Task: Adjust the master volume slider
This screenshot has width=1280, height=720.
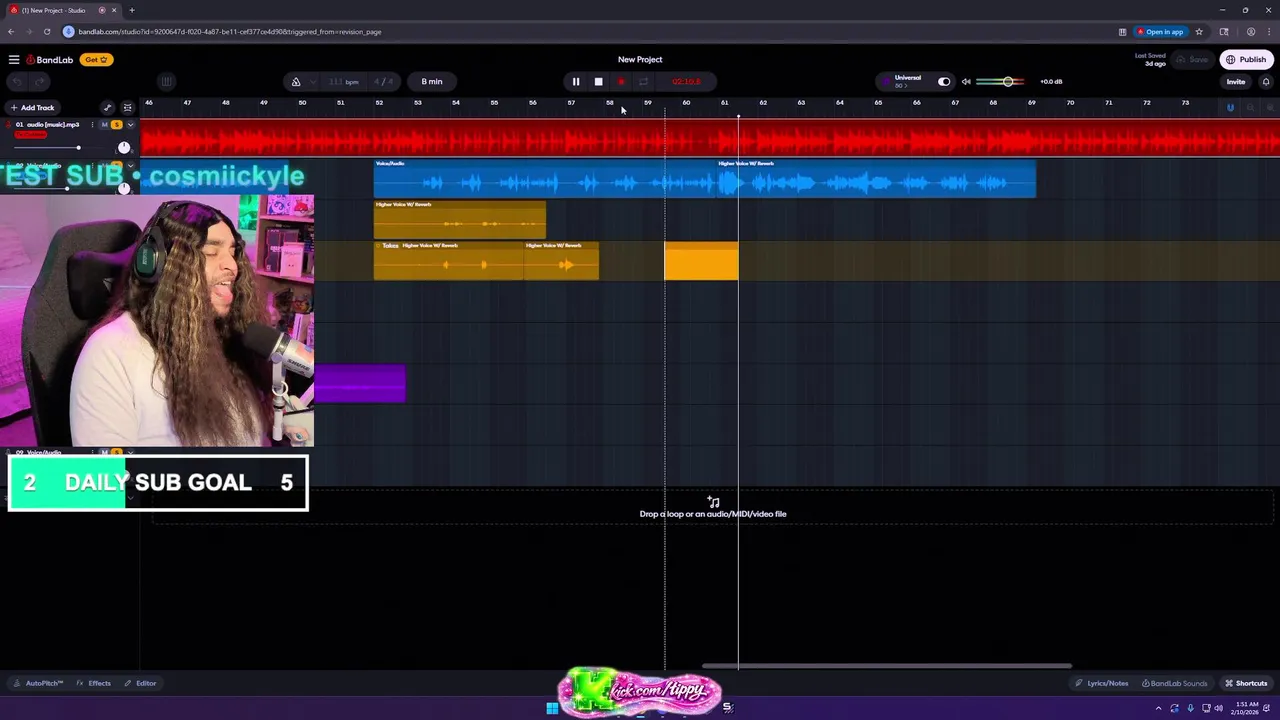Action: coord(1003,82)
